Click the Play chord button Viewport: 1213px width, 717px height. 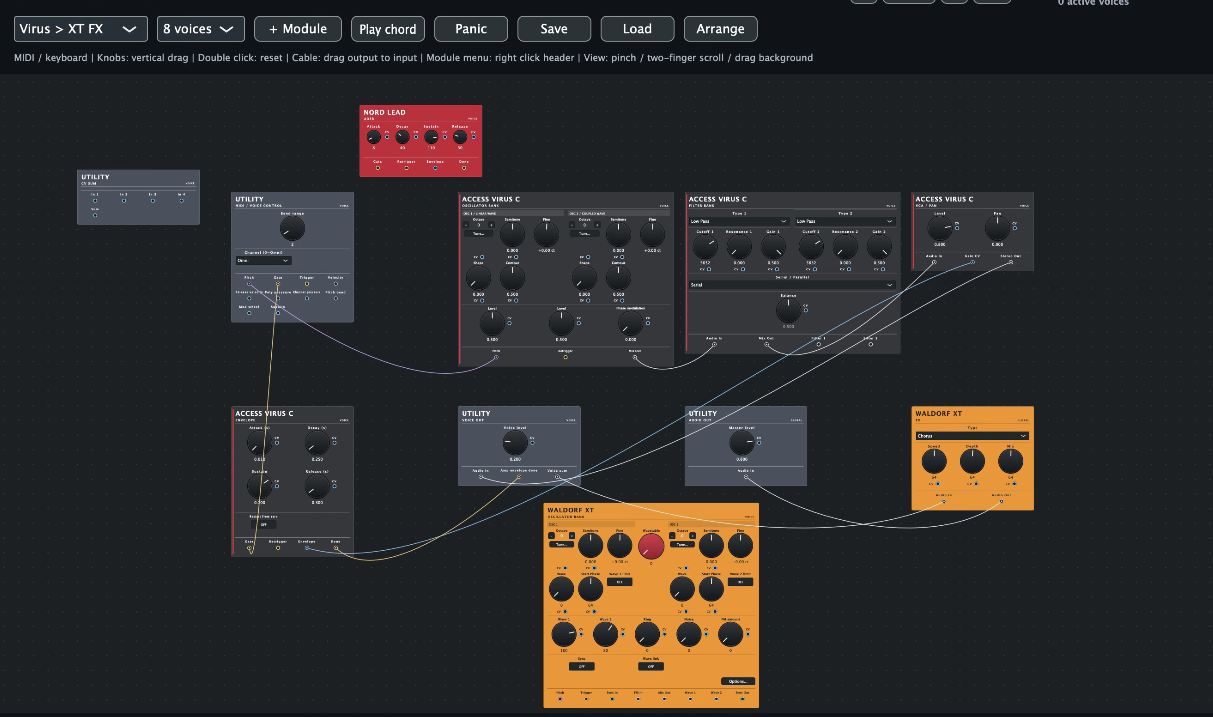[x=388, y=29]
